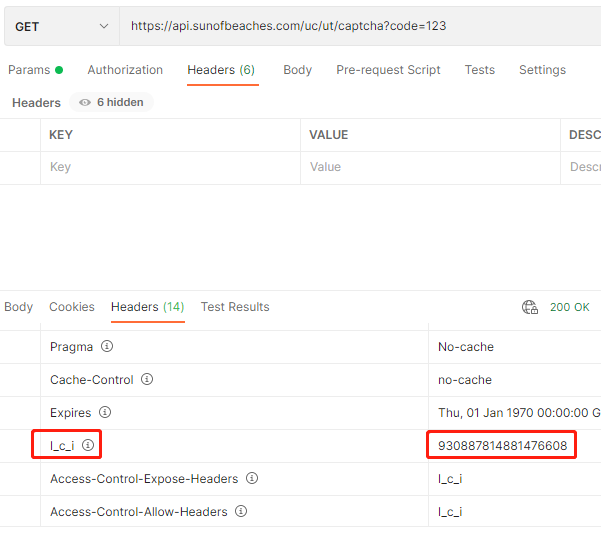Open the response Cookies tab
Image resolution: width=601 pixels, height=533 pixels.
click(x=72, y=307)
